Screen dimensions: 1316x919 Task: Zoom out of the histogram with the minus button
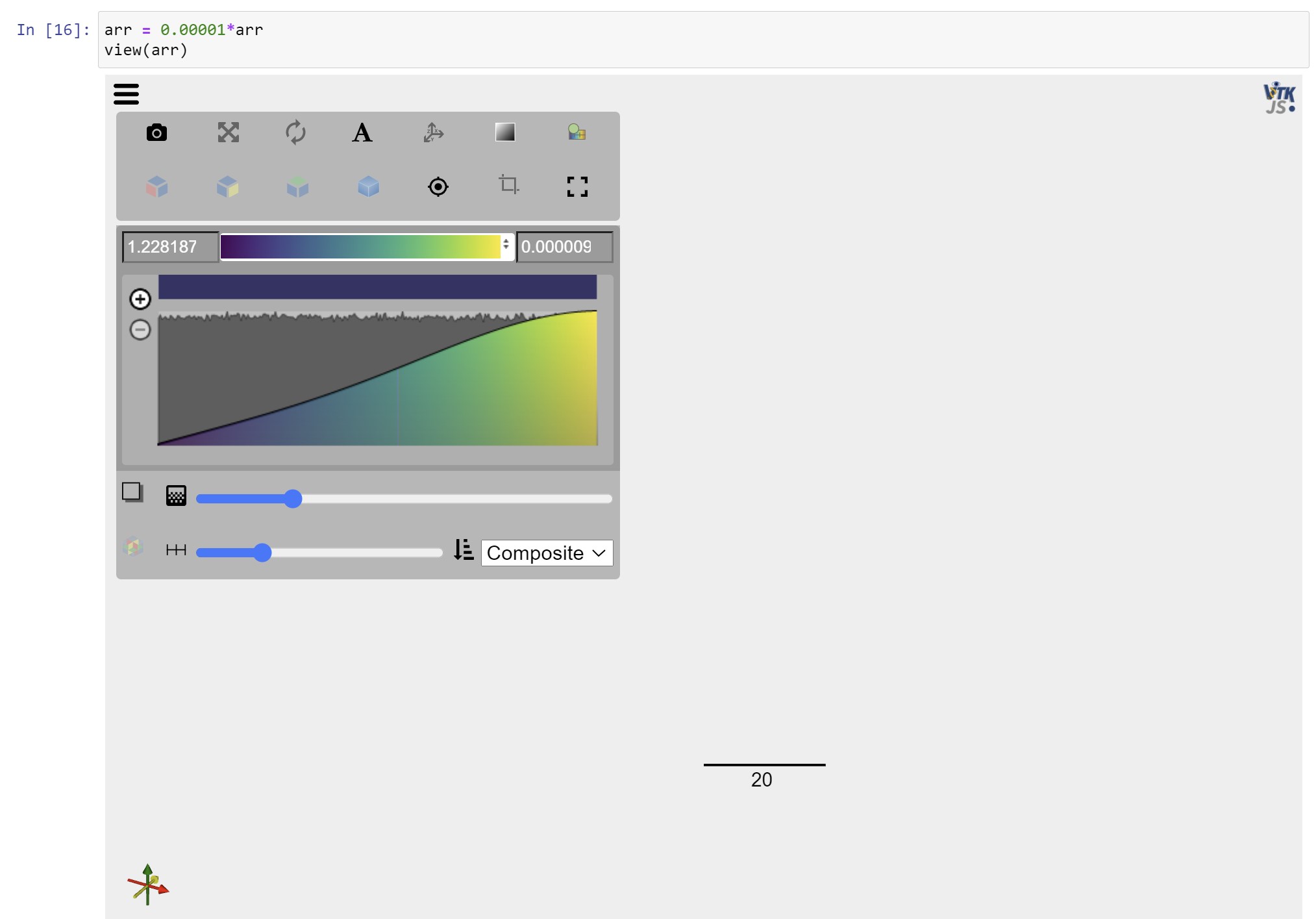140,330
